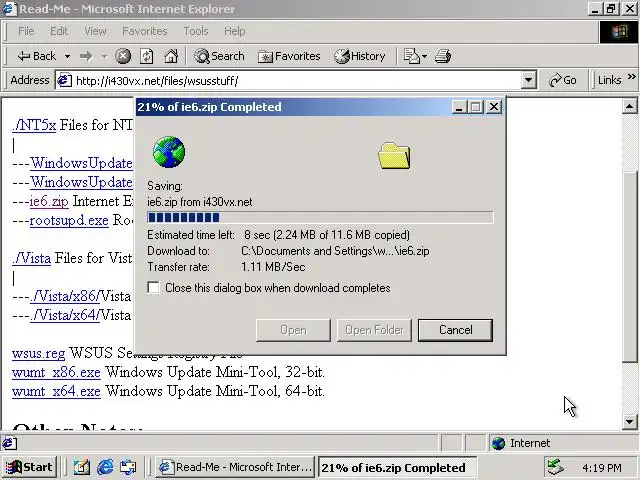The image size is (640, 480).
Task: Open the Start menu
Action: click(29, 467)
